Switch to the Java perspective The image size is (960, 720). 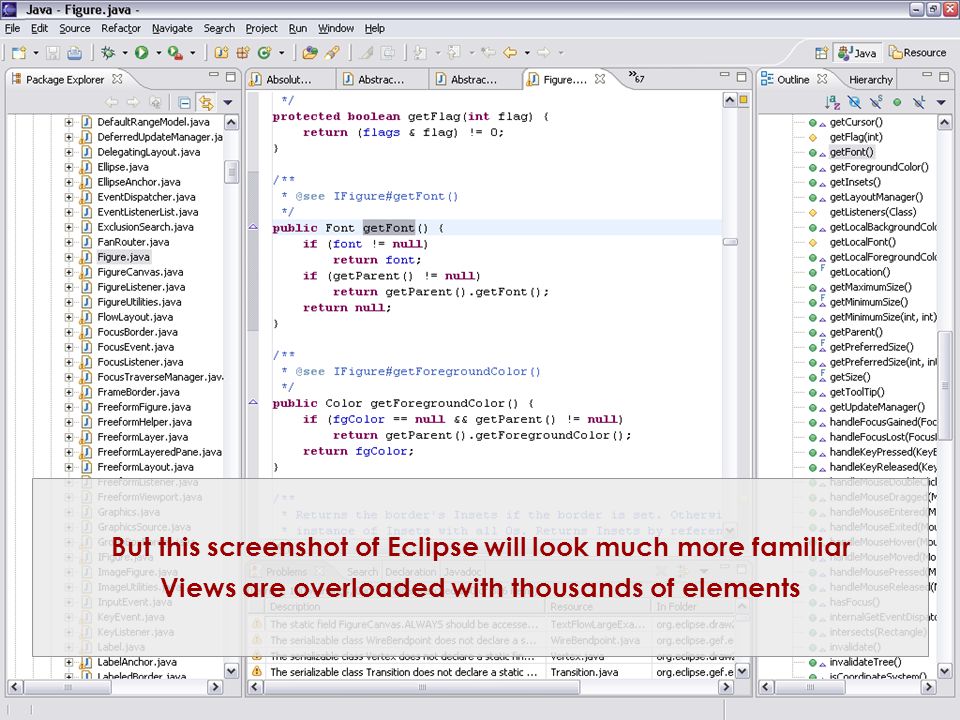pos(857,53)
